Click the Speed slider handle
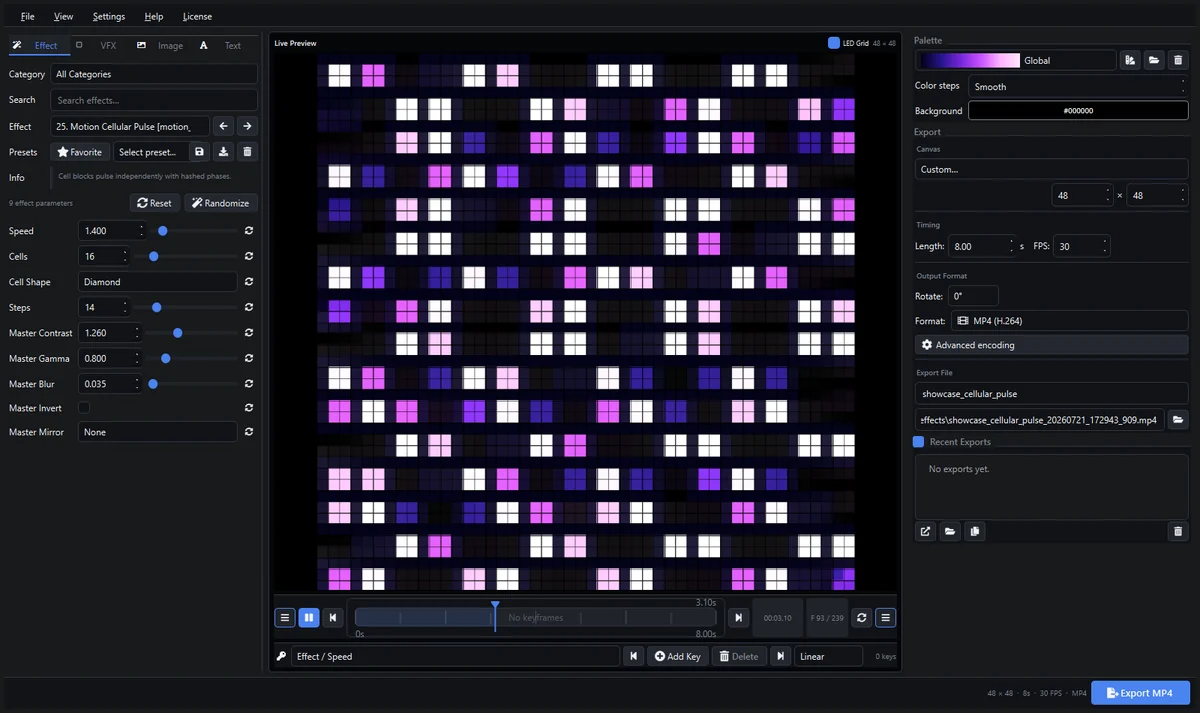 click(162, 231)
